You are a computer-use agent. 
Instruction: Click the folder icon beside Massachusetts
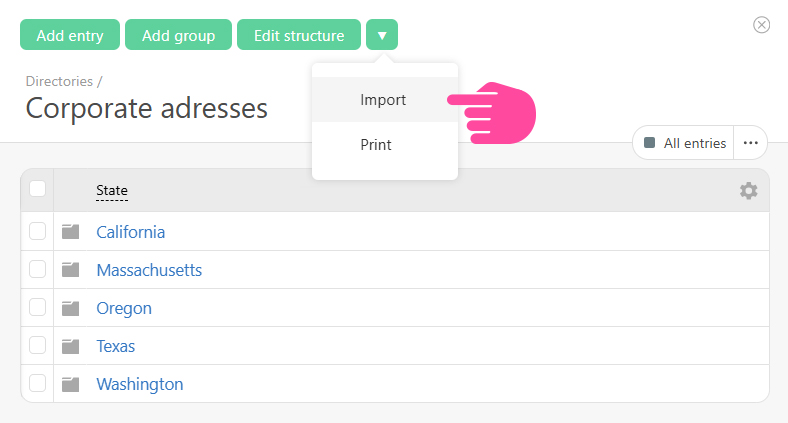coord(70,270)
